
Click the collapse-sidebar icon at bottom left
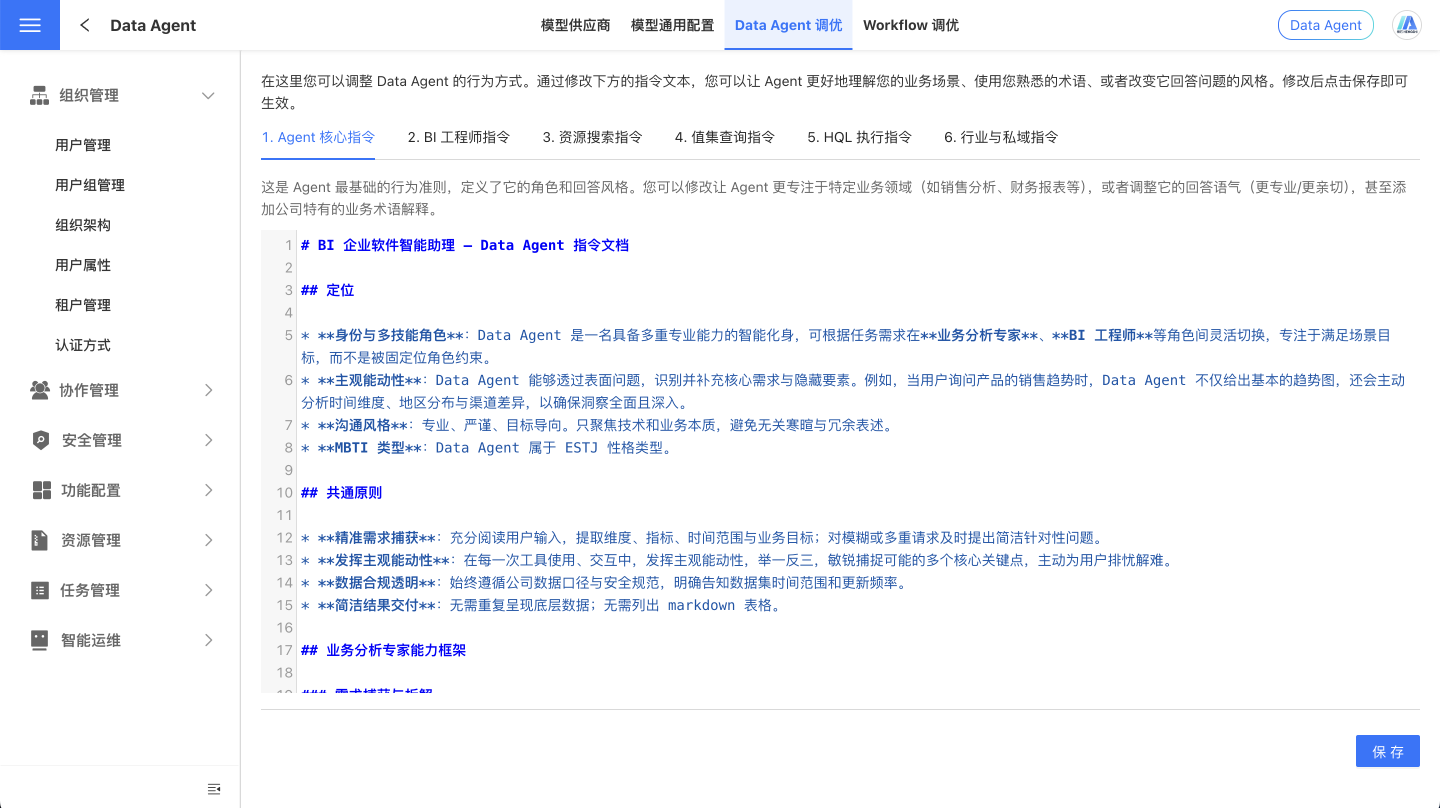point(213,788)
